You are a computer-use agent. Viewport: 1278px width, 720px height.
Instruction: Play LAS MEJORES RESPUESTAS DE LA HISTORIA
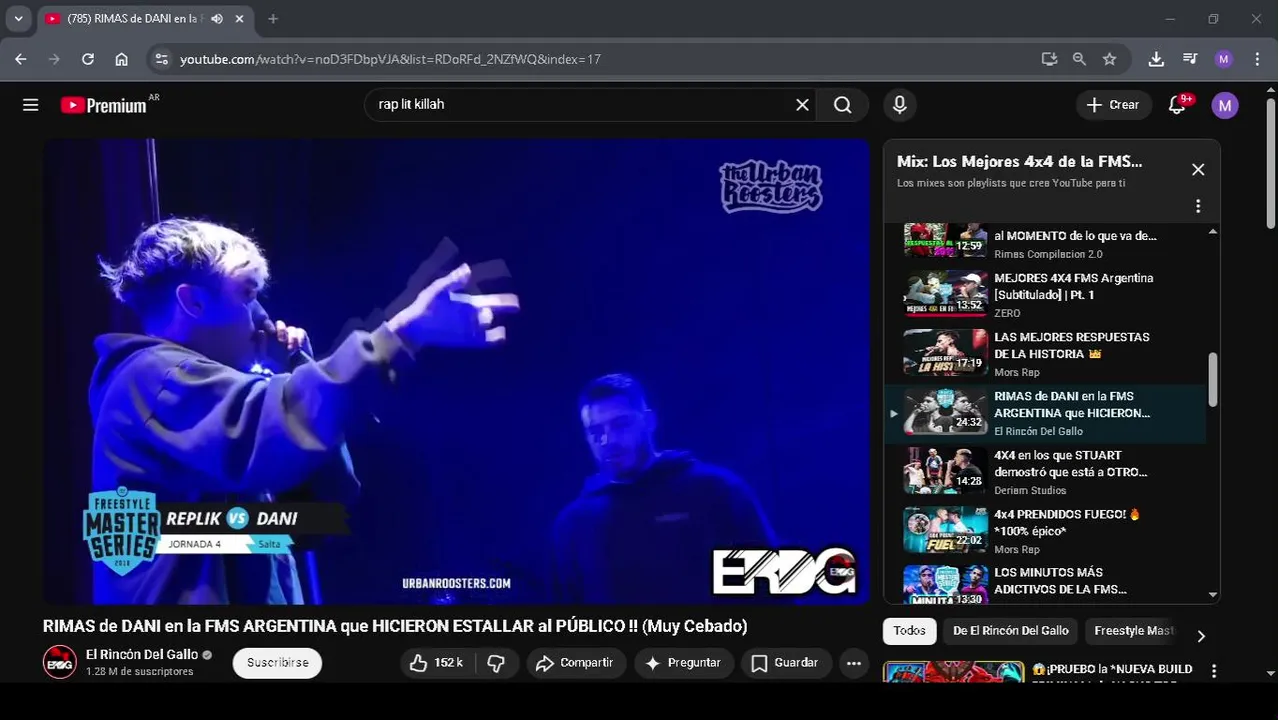click(x=1045, y=354)
